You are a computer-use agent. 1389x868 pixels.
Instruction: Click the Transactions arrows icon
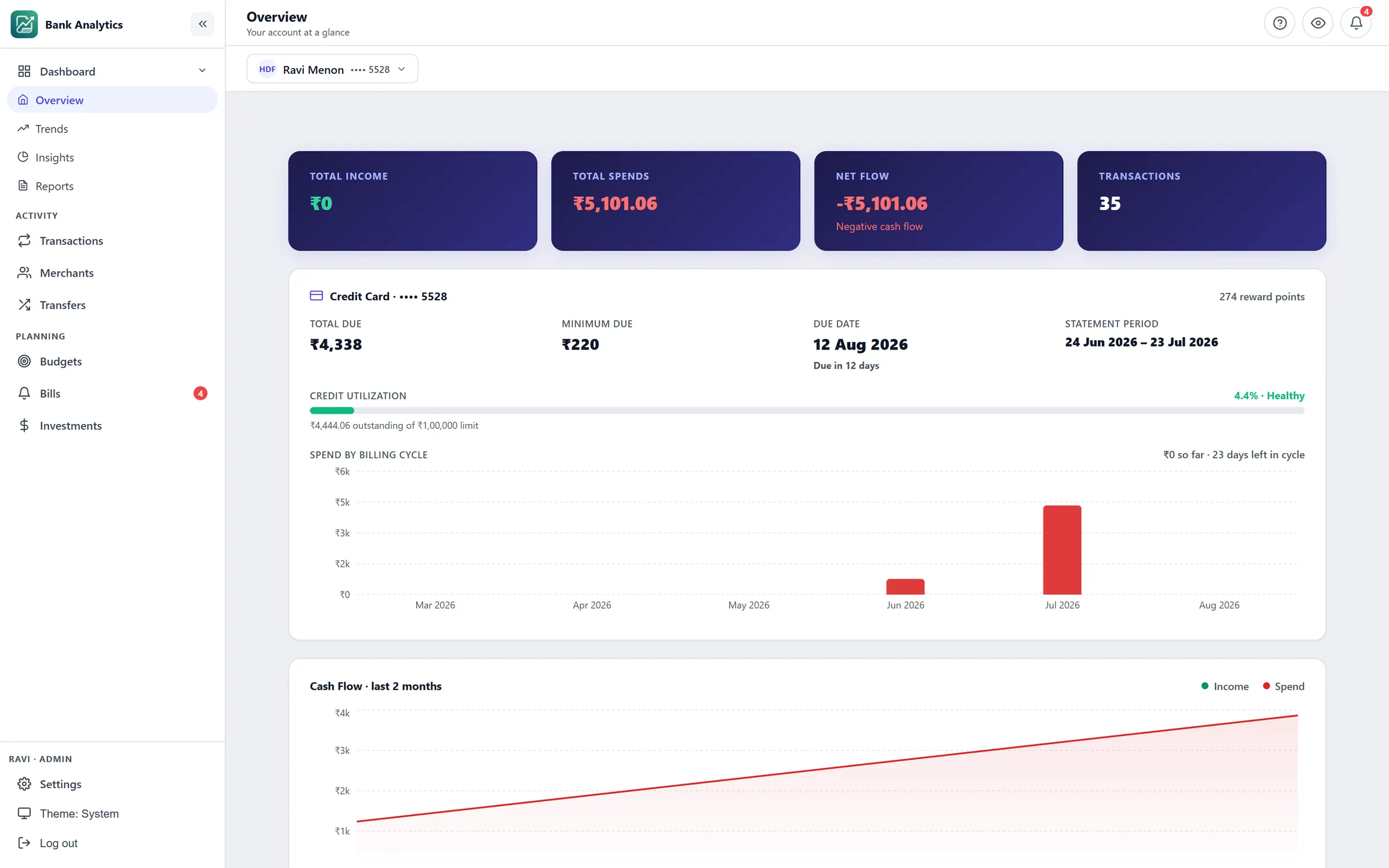(x=24, y=241)
